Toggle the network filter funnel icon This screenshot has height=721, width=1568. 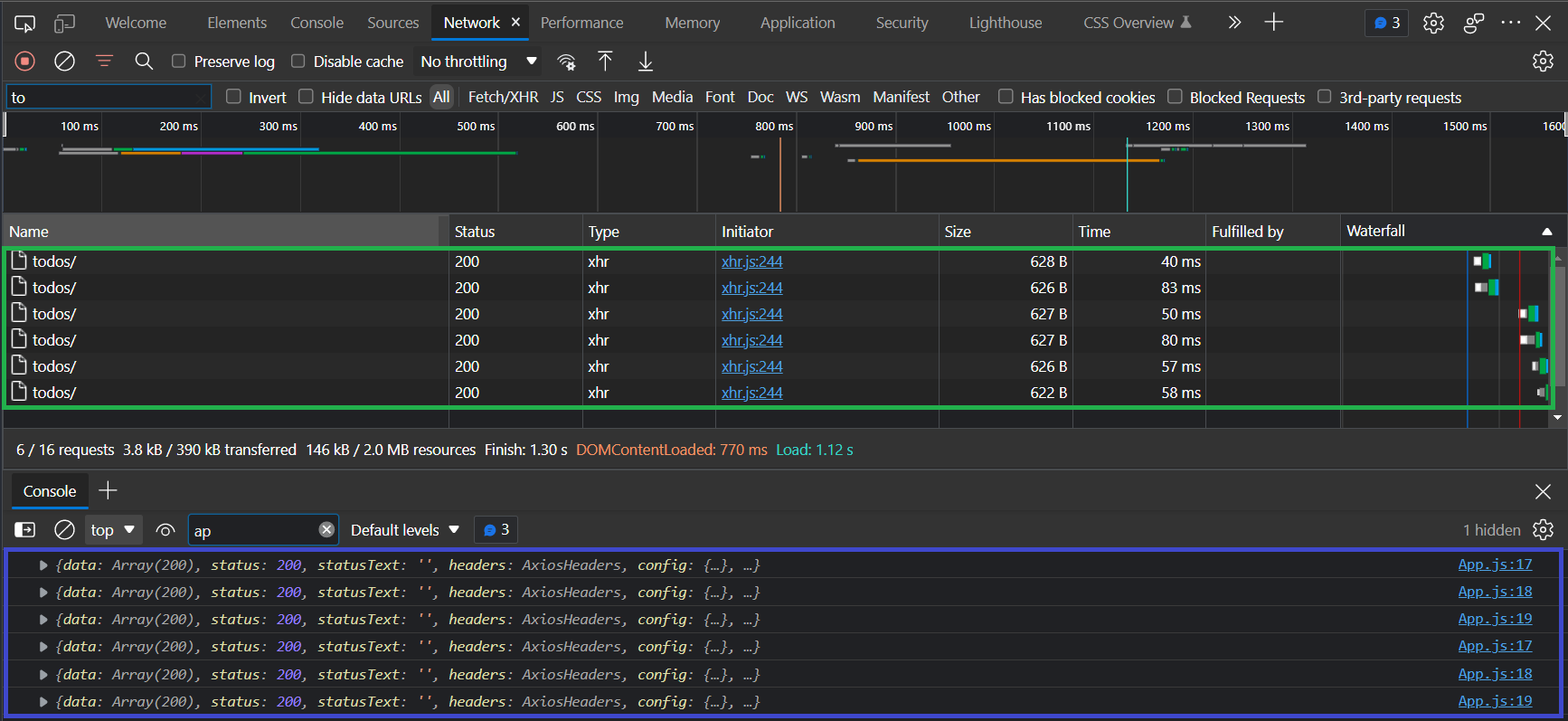(x=104, y=62)
